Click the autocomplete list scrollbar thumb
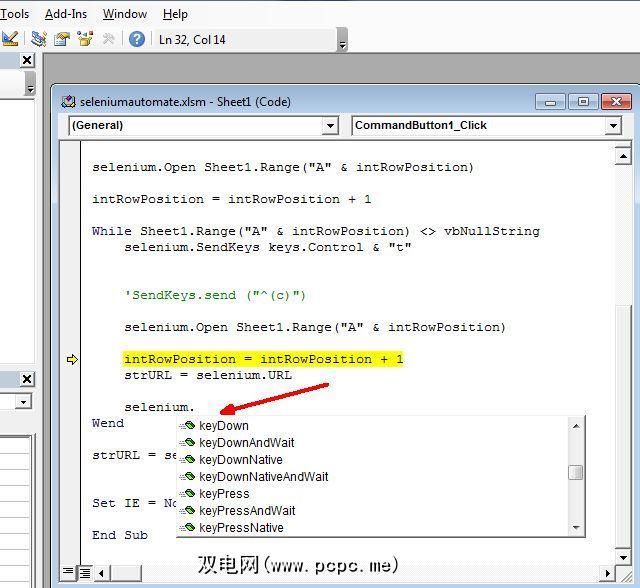The image size is (640, 588). (x=576, y=473)
